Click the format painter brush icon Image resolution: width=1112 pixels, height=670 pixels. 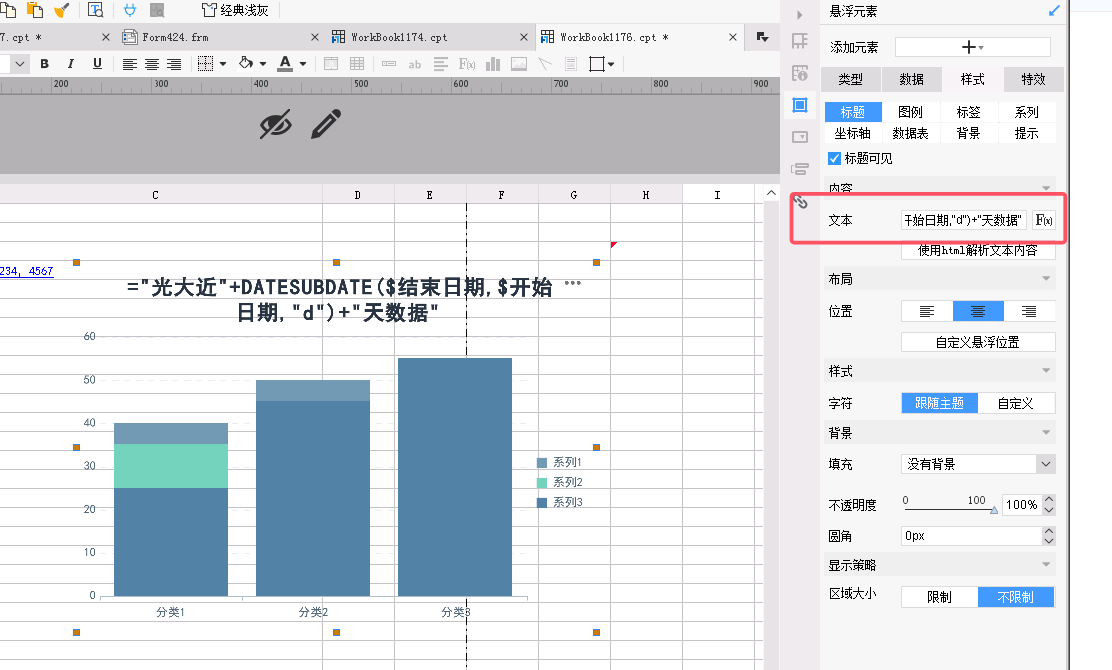click(x=62, y=10)
